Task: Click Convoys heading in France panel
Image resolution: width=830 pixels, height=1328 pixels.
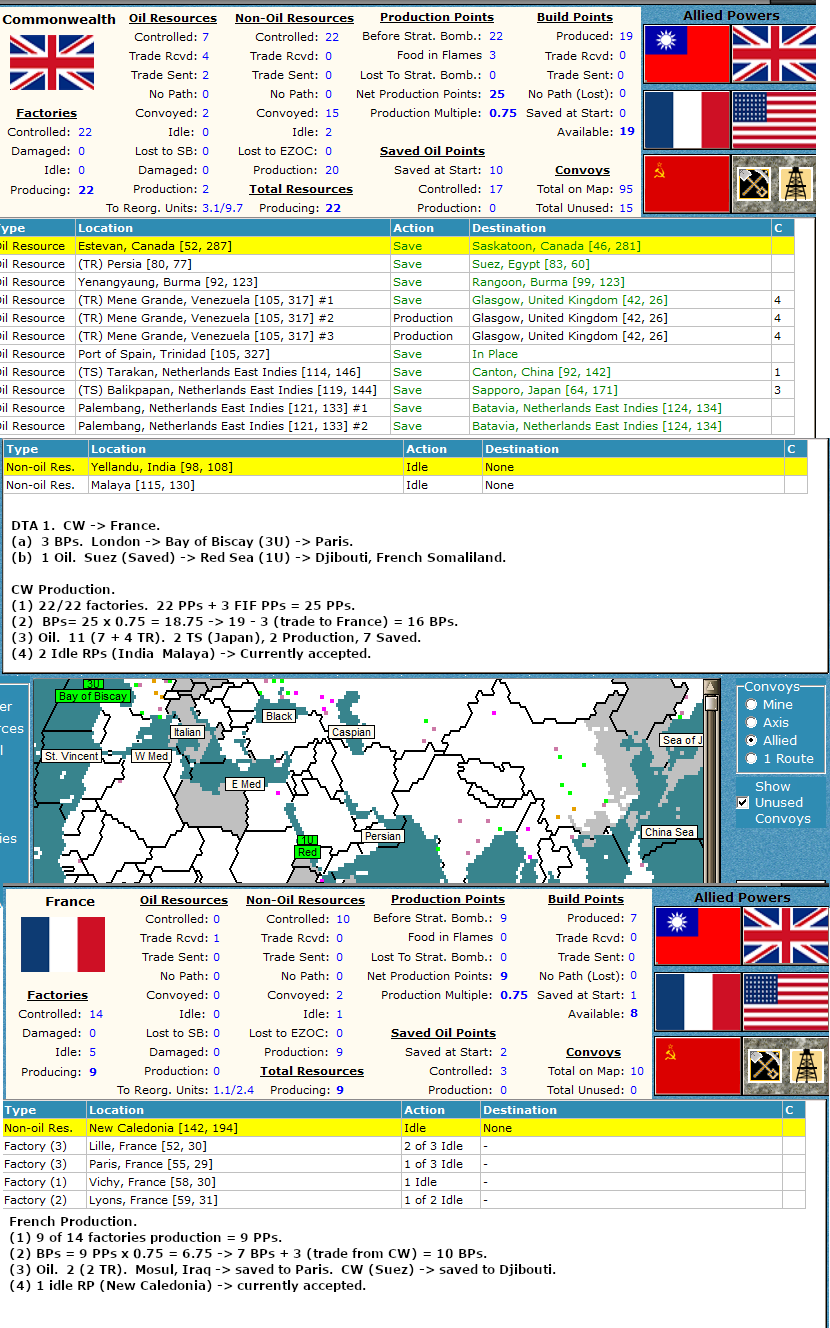Action: pyautogui.click(x=594, y=1052)
